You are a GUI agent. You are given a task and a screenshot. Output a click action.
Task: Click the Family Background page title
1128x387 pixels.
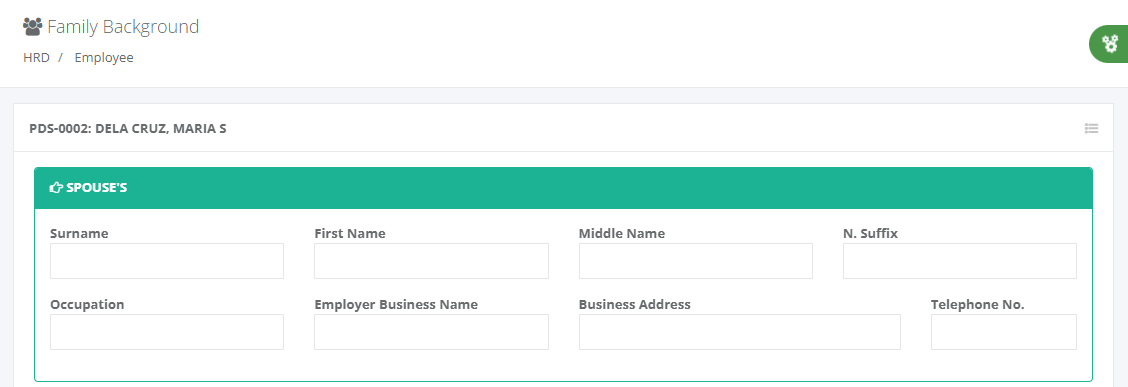(123, 27)
